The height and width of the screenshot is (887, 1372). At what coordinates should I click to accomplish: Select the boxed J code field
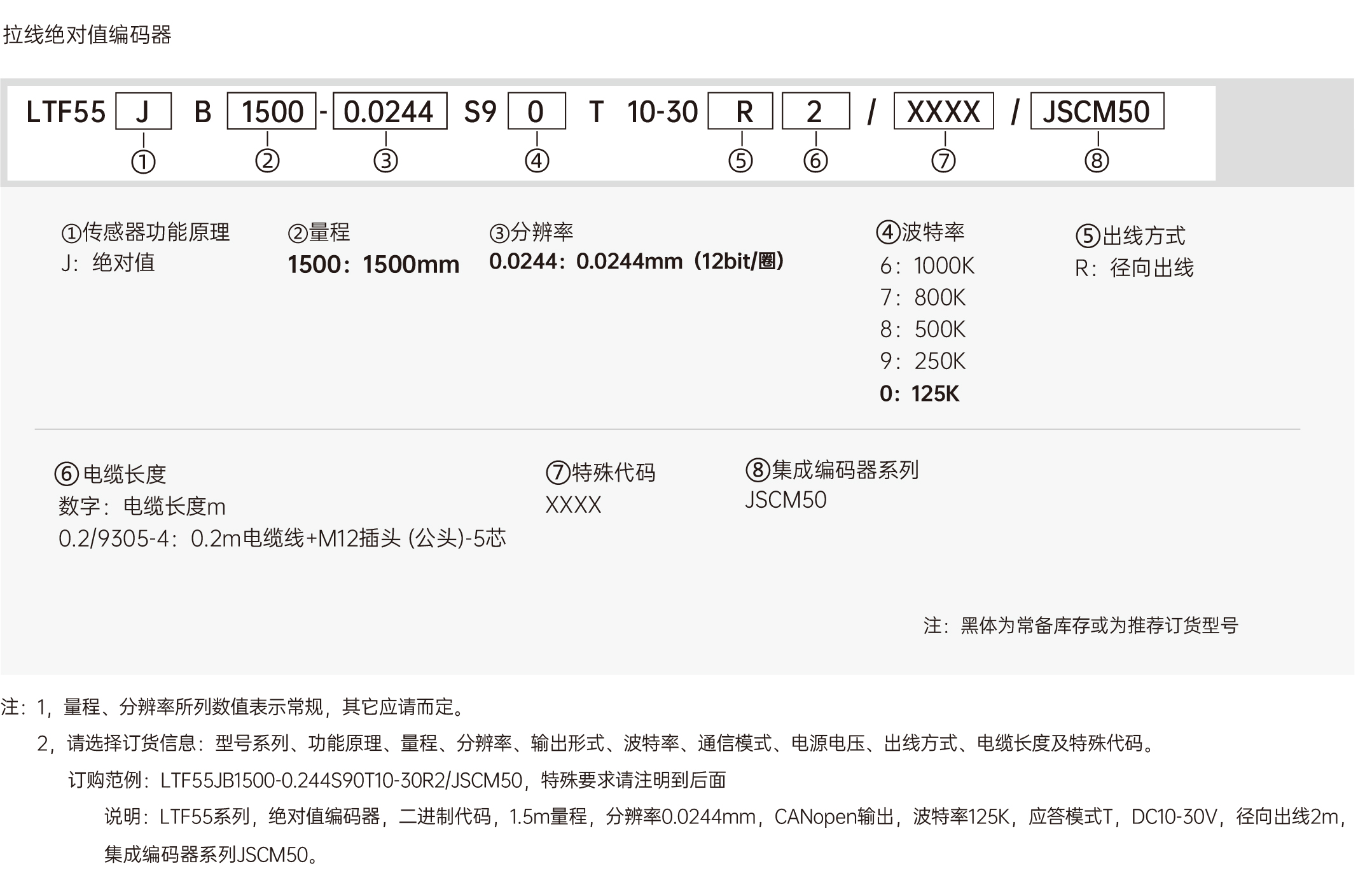pyautogui.click(x=143, y=111)
